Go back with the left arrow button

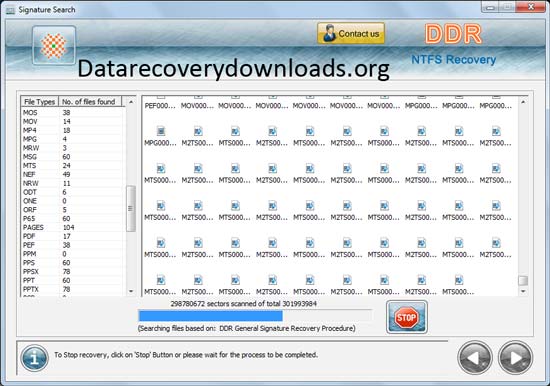click(475, 358)
